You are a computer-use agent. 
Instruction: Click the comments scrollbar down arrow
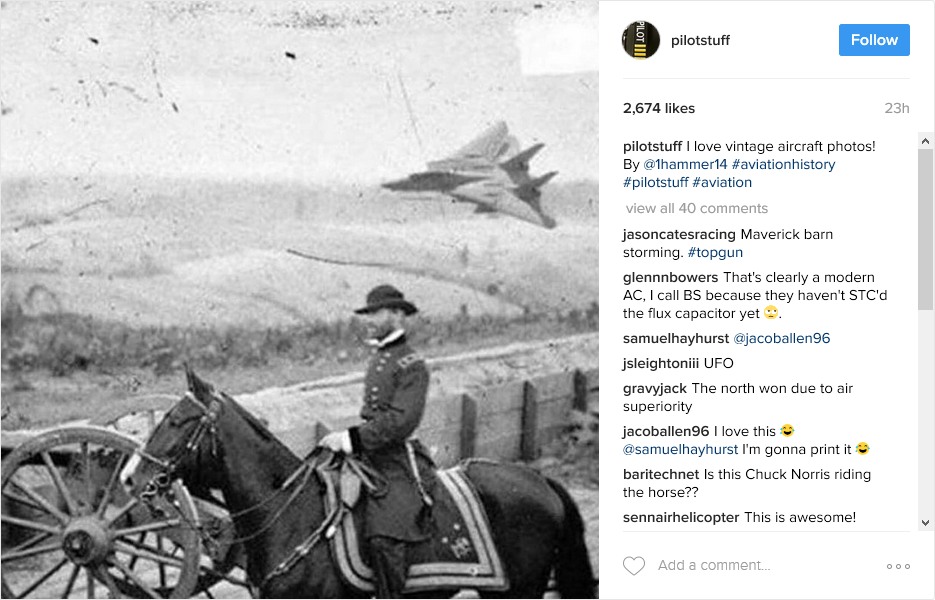coord(925,522)
